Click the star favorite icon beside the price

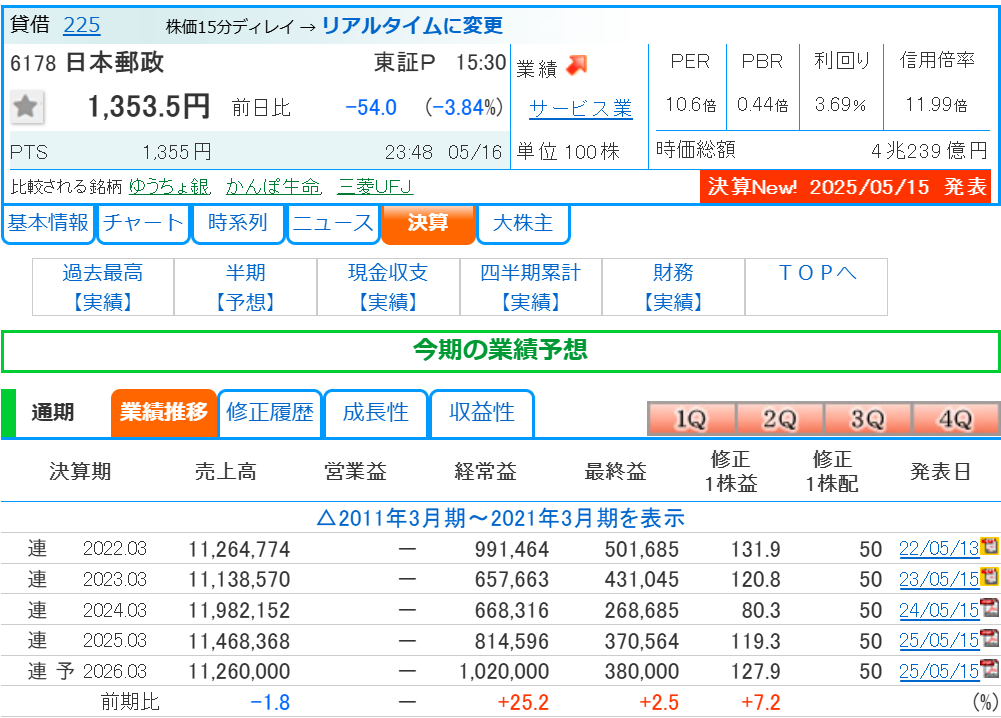click(27, 107)
